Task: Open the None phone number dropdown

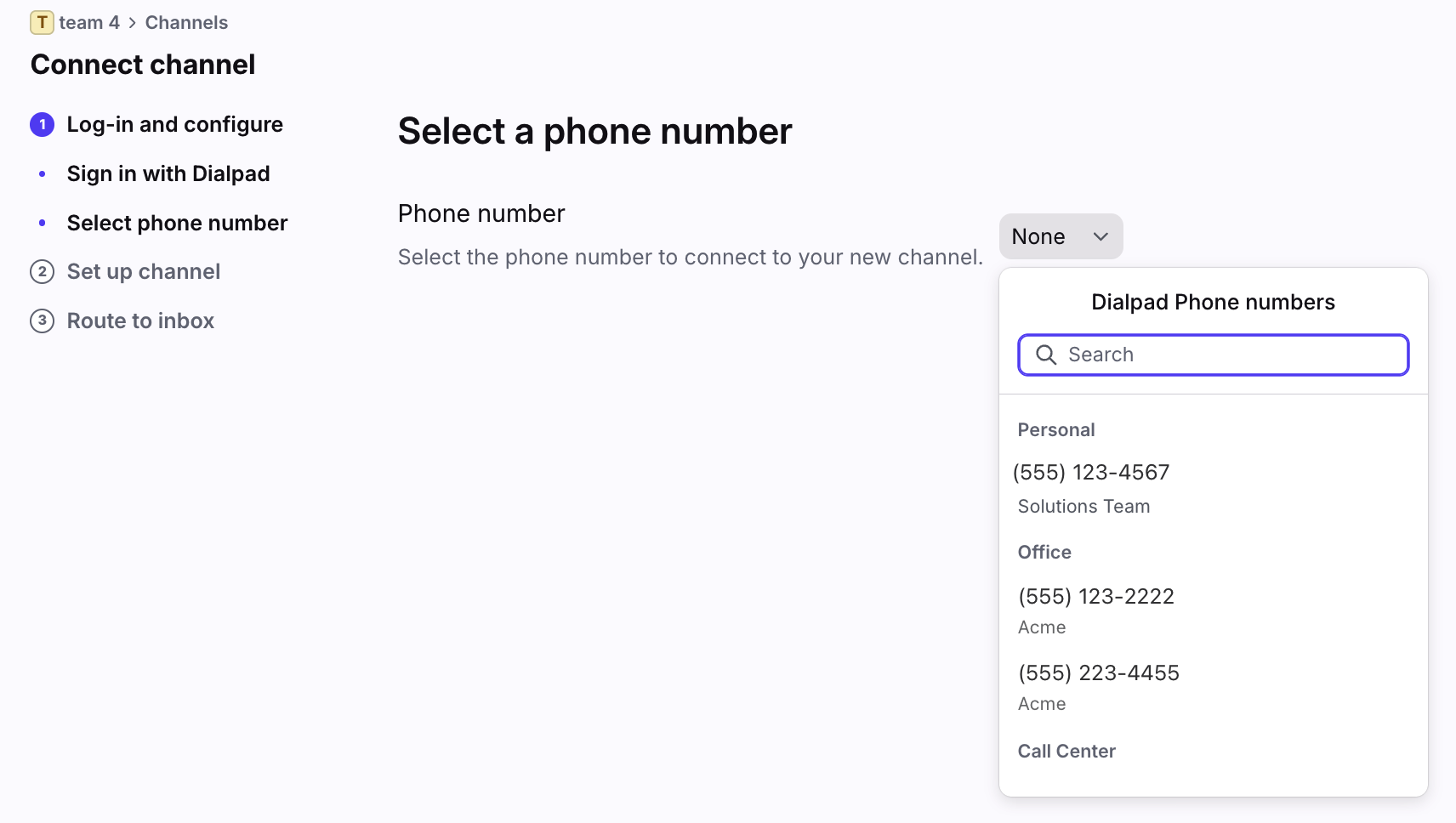Action: click(x=1060, y=236)
